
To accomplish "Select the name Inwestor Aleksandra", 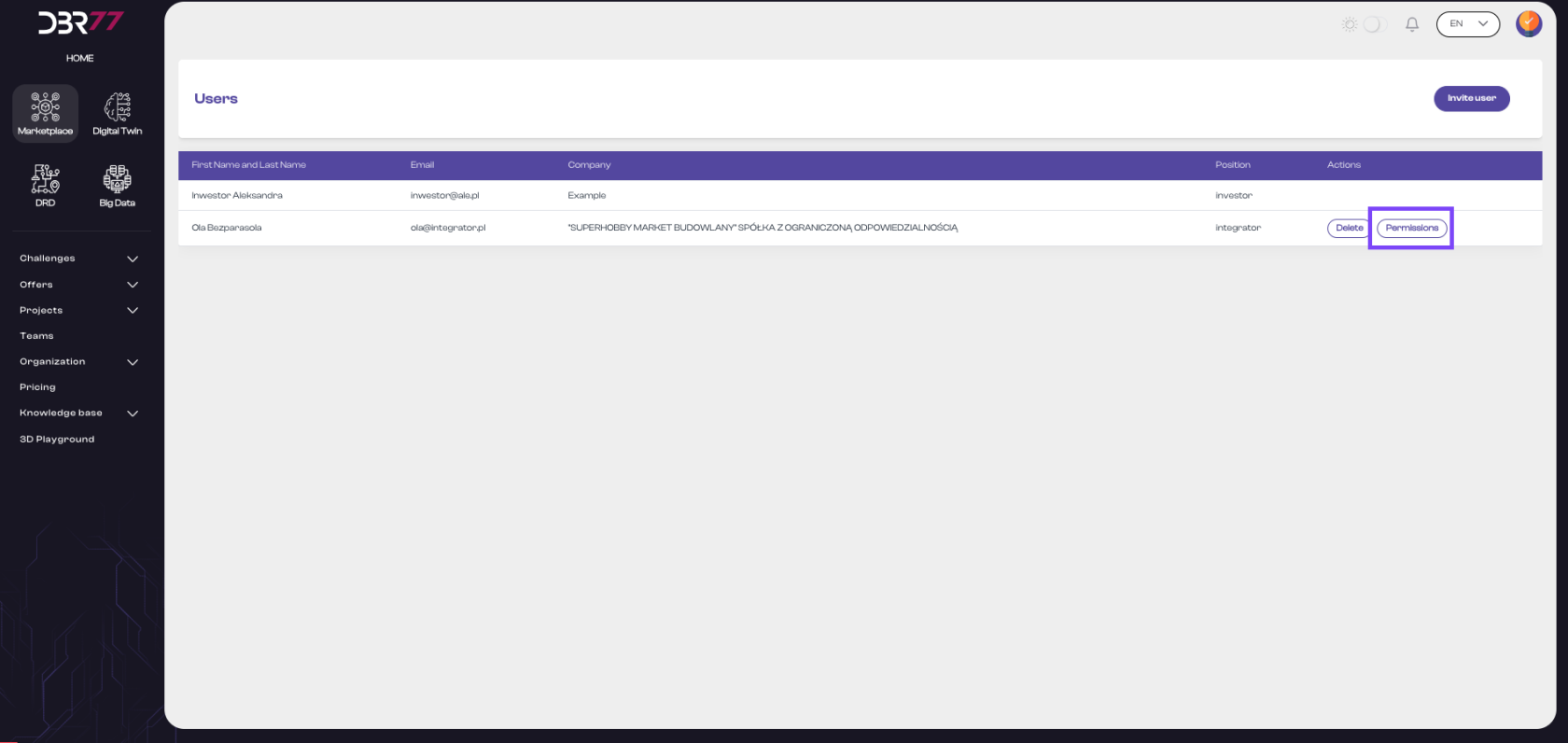I will (237, 196).
